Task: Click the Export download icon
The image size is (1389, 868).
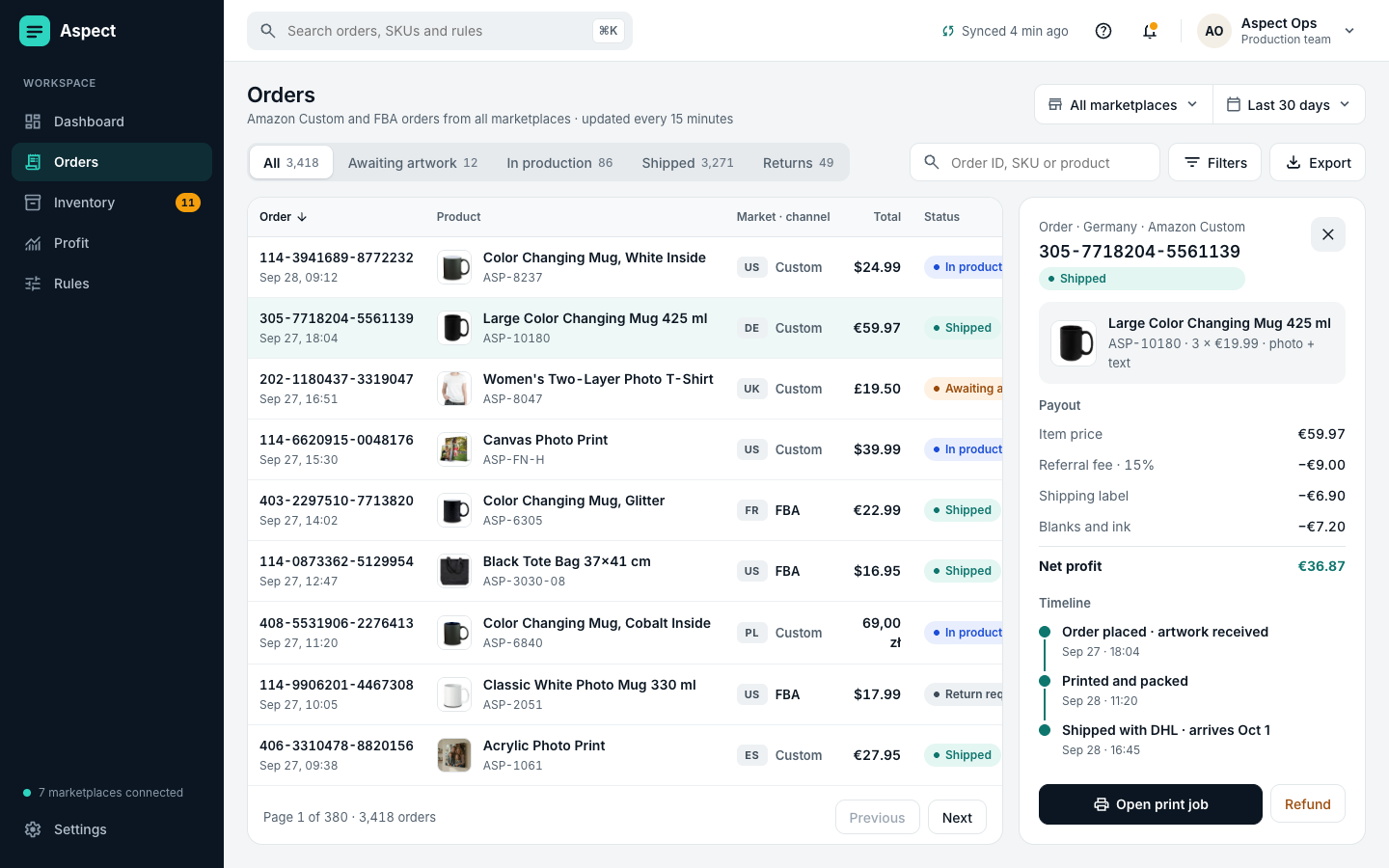Action: coord(1294,163)
